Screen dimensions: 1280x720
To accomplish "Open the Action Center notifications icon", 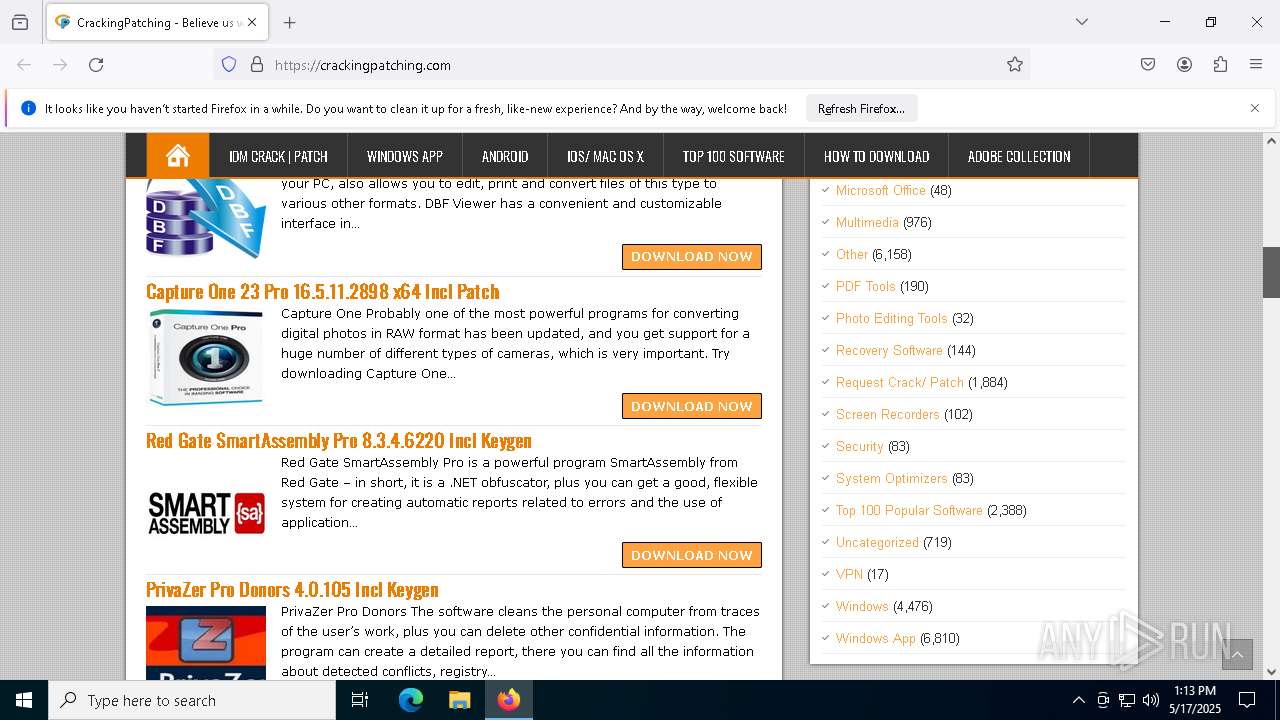I will pos(1247,700).
